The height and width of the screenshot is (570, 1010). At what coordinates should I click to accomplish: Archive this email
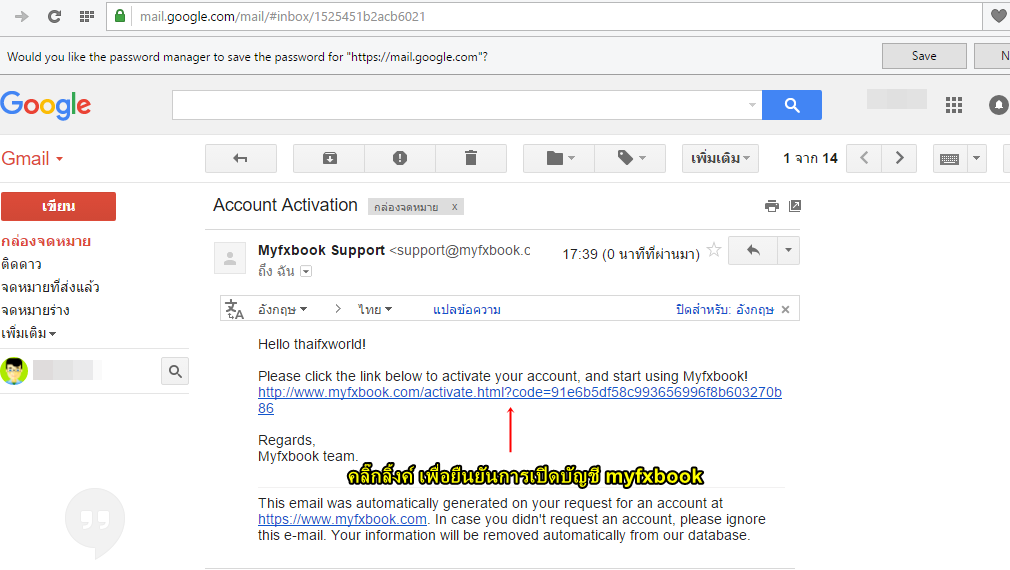(329, 158)
